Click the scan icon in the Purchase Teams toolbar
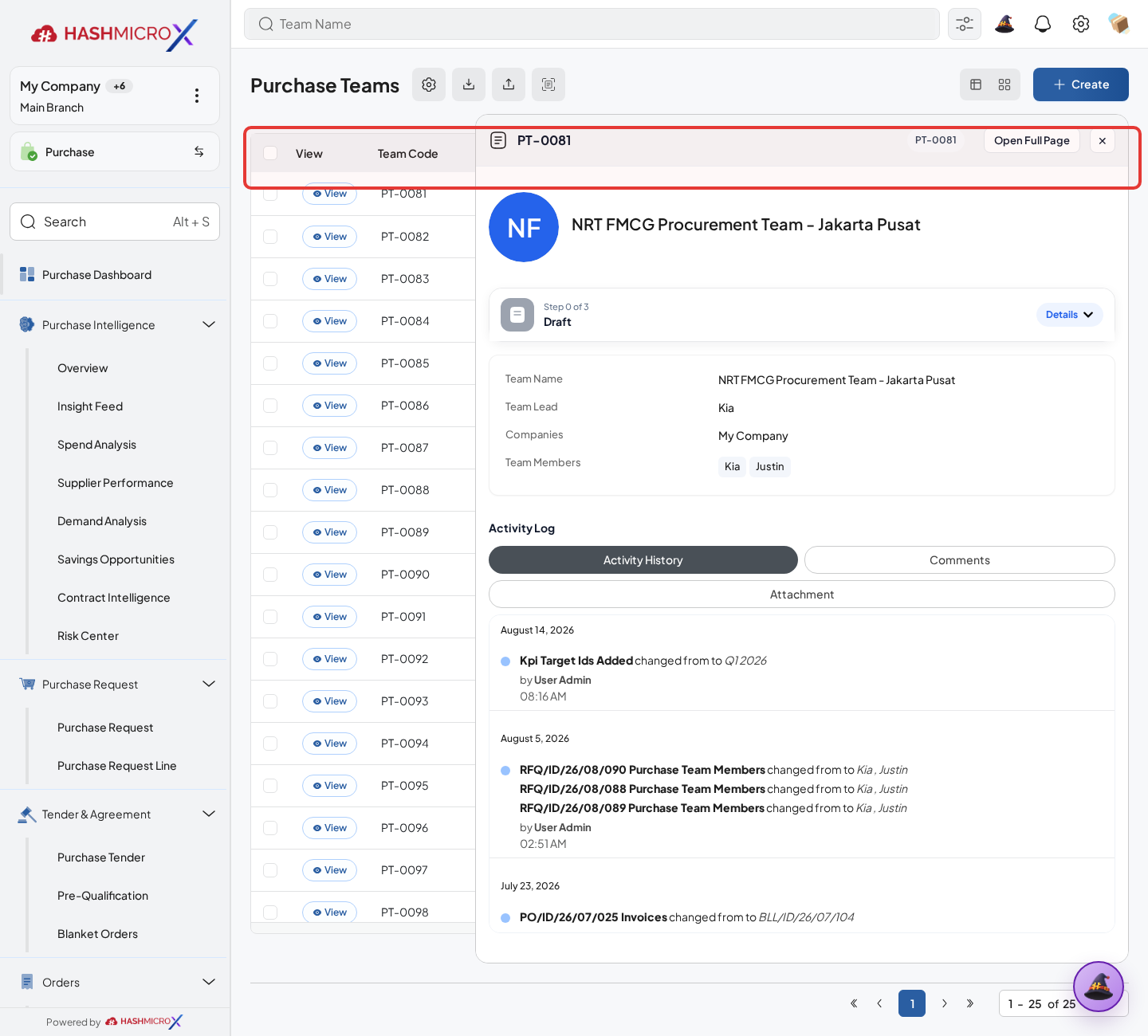The width and height of the screenshot is (1148, 1036). coord(548,84)
